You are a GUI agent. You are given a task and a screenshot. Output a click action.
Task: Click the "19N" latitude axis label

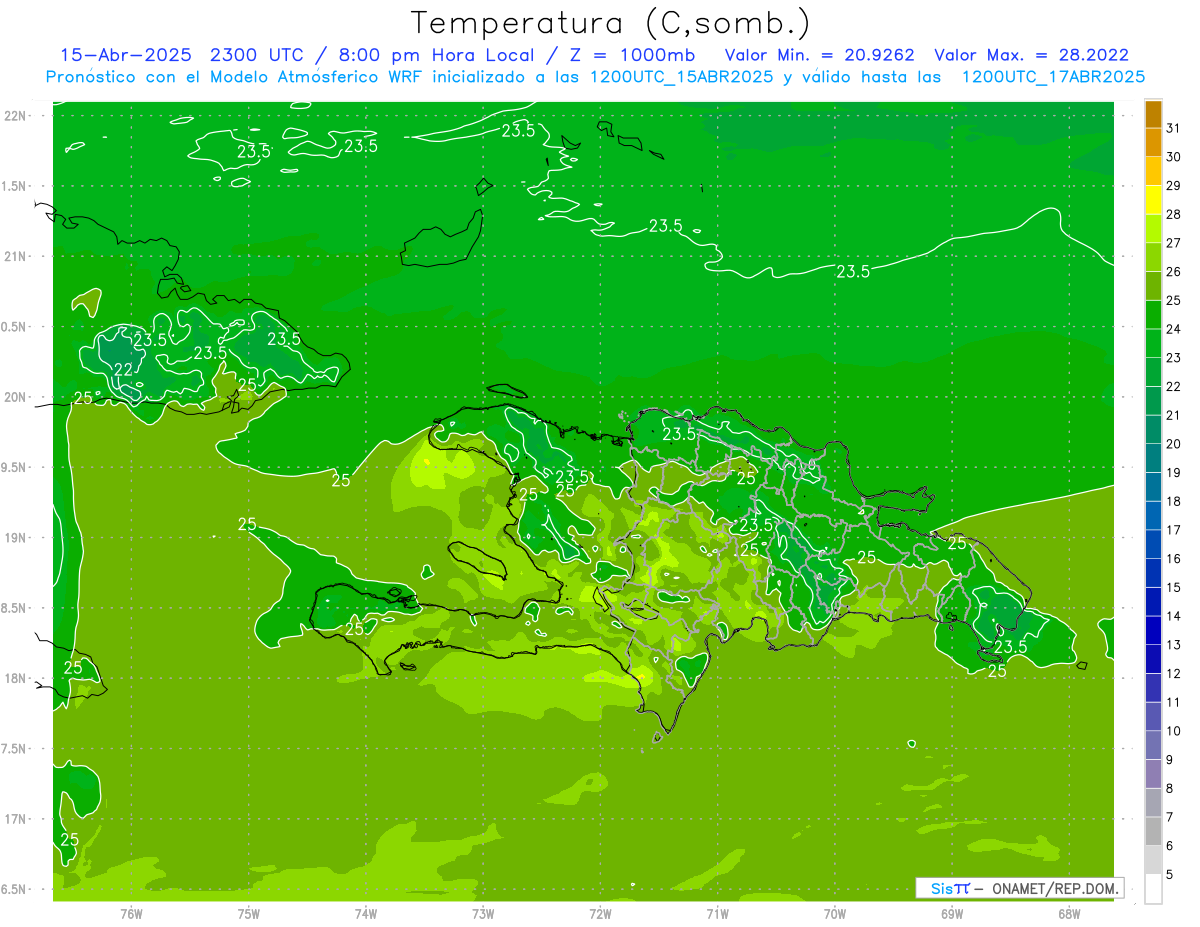[15, 537]
